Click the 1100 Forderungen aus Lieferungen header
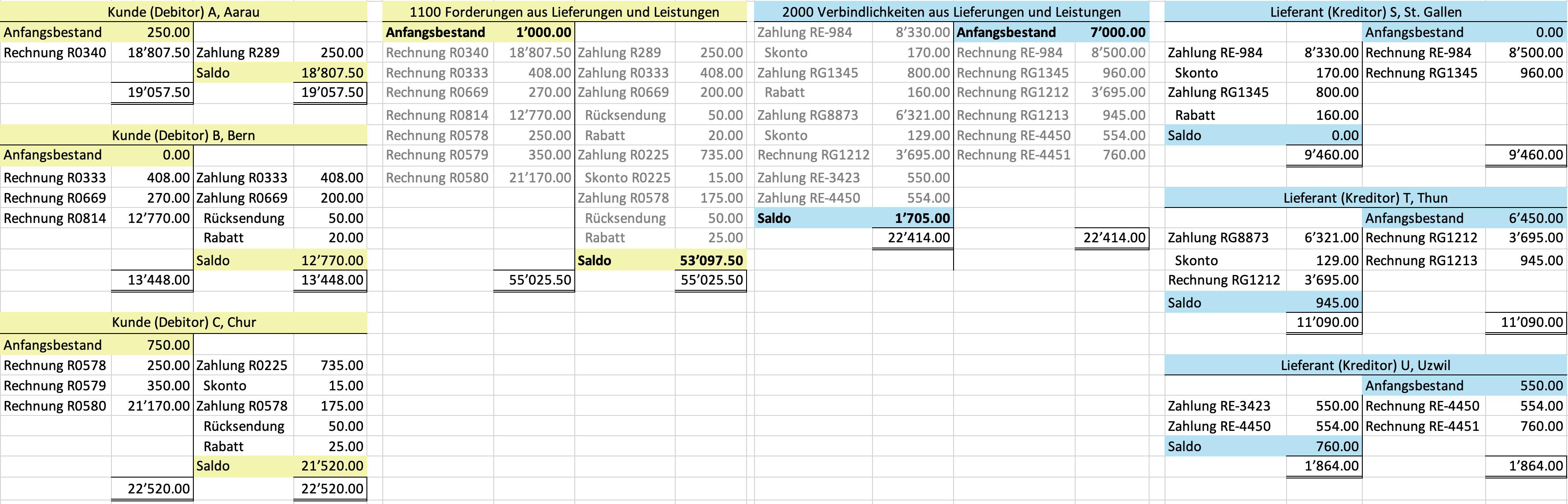The height and width of the screenshot is (504, 1568). [564, 11]
